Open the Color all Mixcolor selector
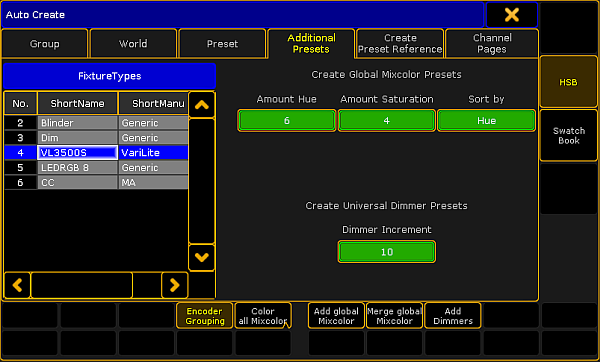Viewport: 600px width, 362px height. coord(263,316)
